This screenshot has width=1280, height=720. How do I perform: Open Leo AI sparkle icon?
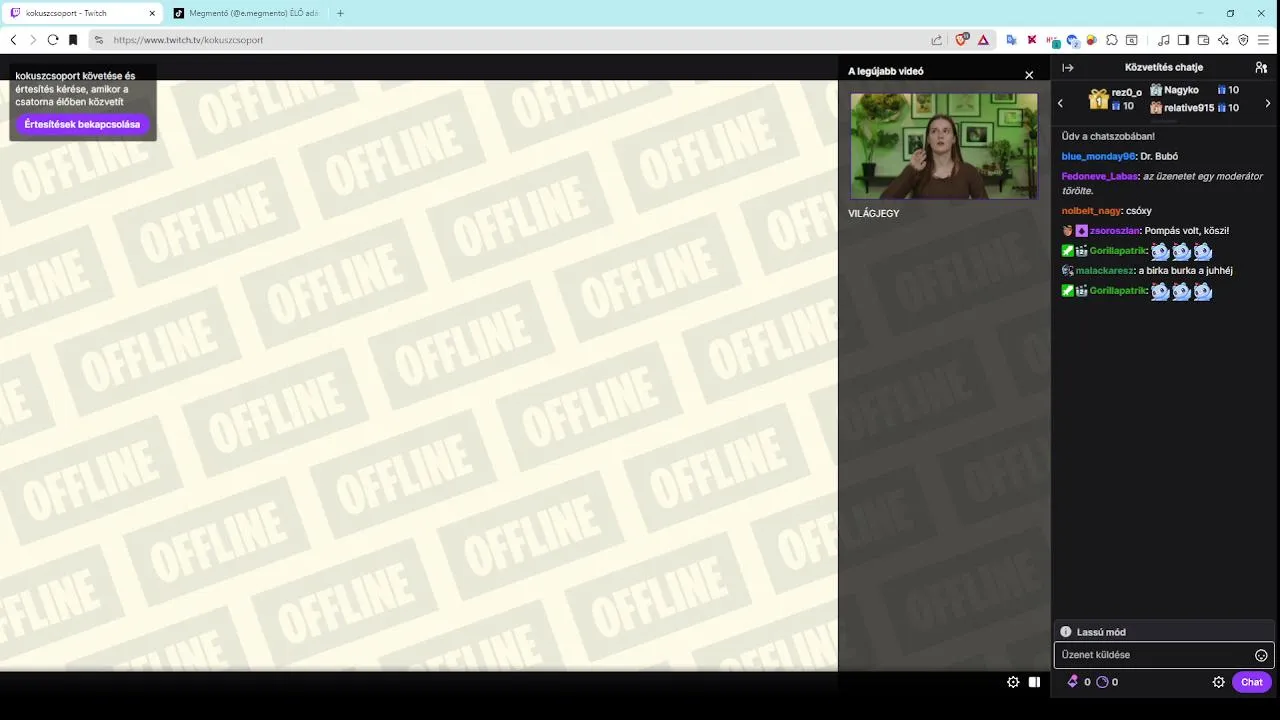coord(1223,40)
